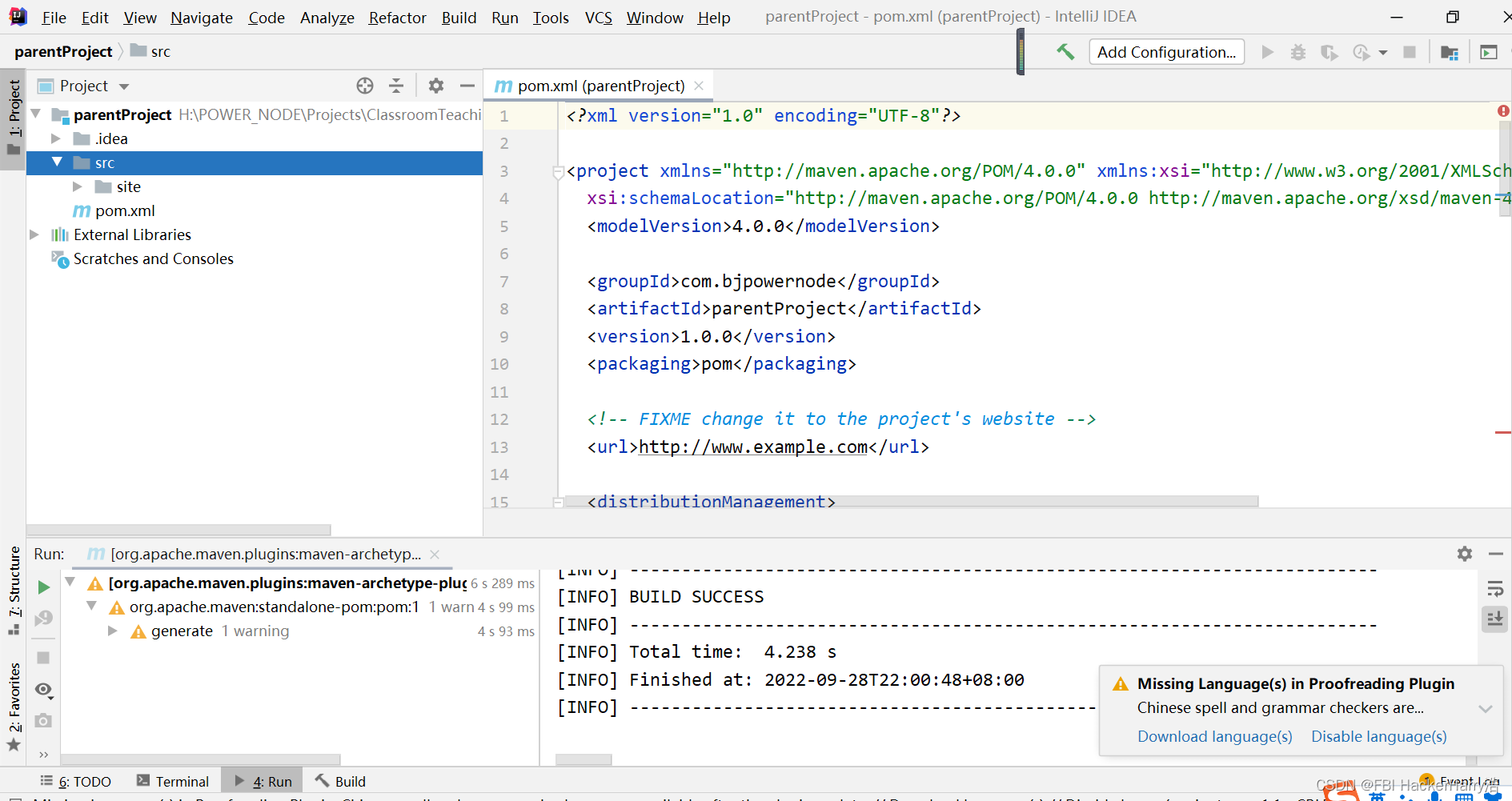
Task: Select pom.xml in project tree
Action: (125, 210)
